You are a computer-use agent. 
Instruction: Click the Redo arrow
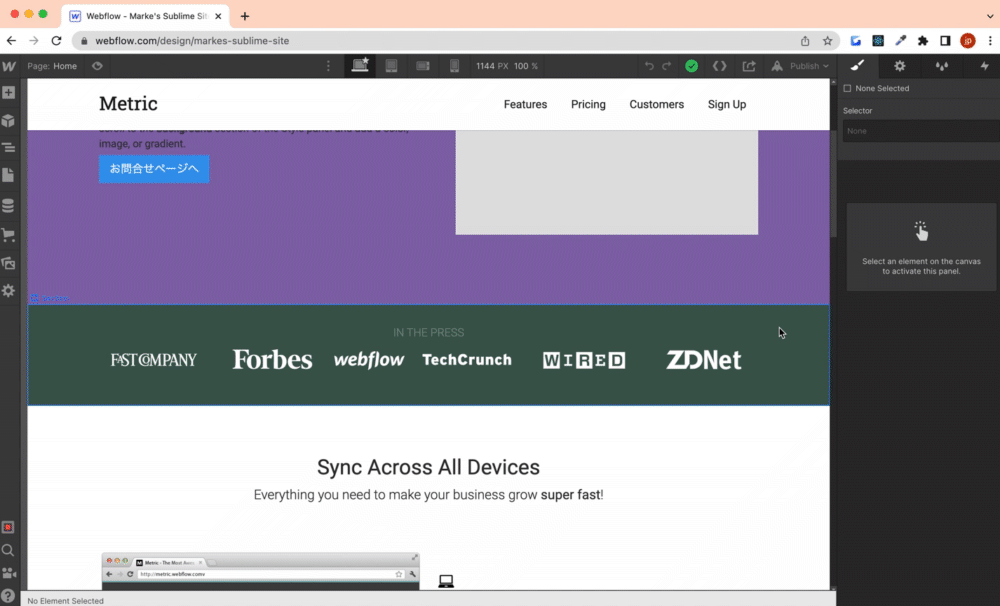[x=666, y=66]
